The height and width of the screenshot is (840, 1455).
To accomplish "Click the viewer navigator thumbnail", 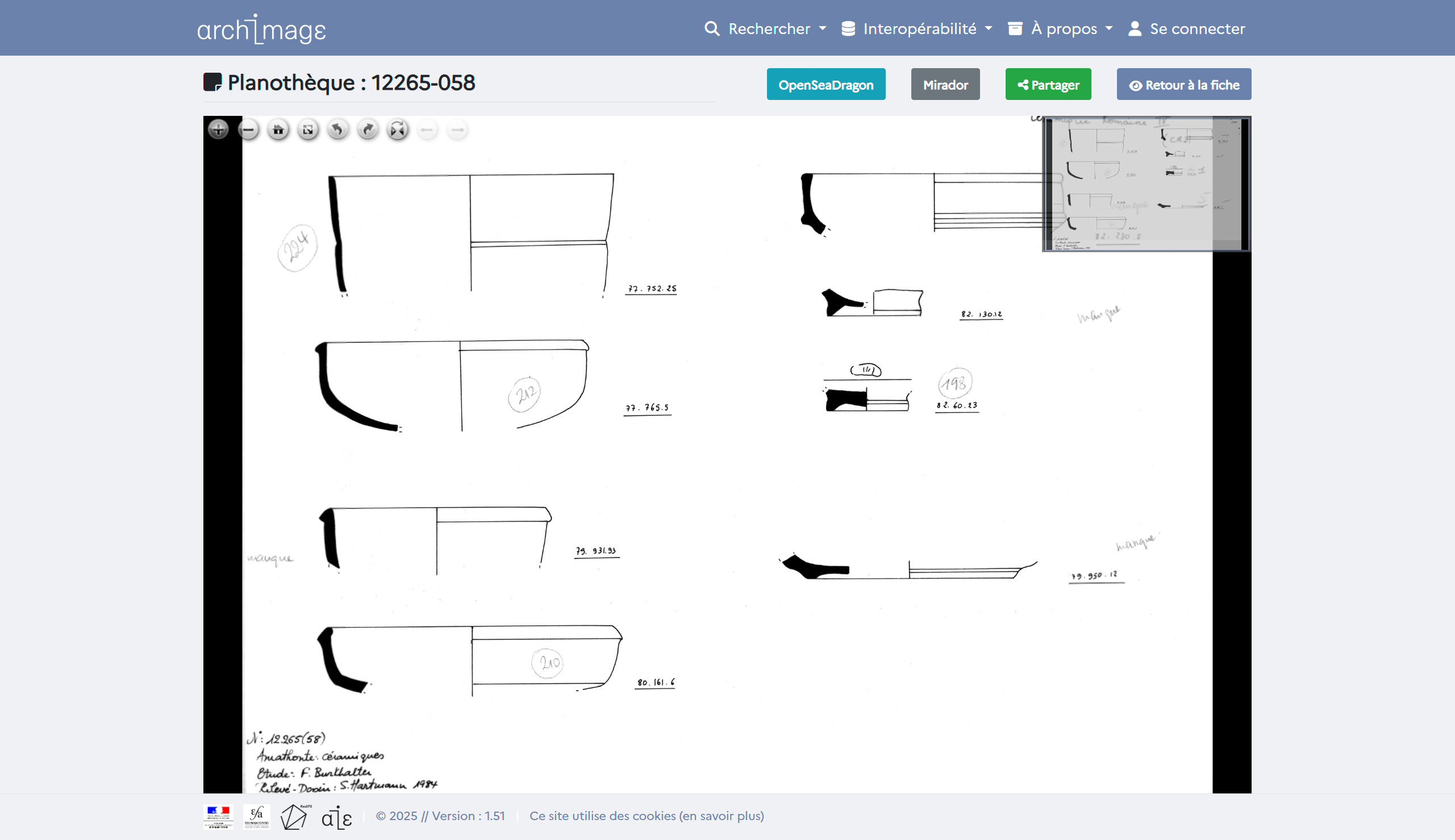I will click(x=1146, y=184).
